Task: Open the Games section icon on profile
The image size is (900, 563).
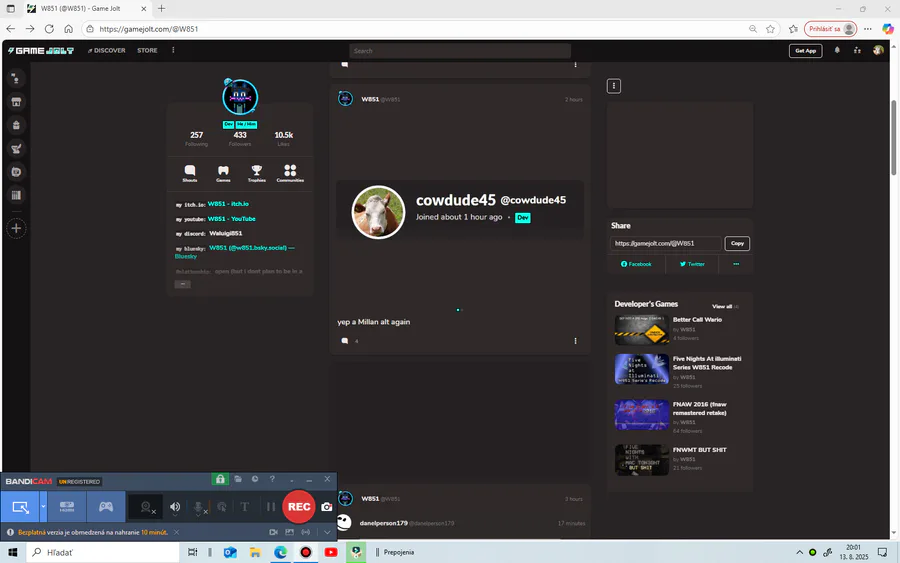Action: [223, 173]
